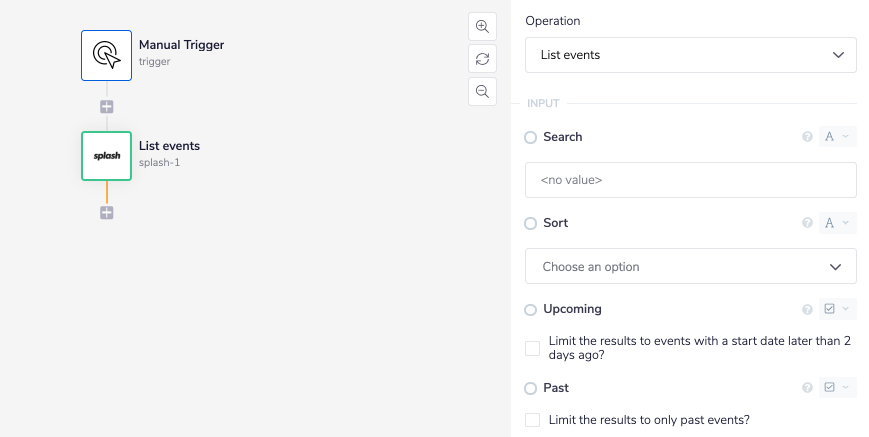Select the Manual Trigger node icon

pyautogui.click(x=106, y=55)
